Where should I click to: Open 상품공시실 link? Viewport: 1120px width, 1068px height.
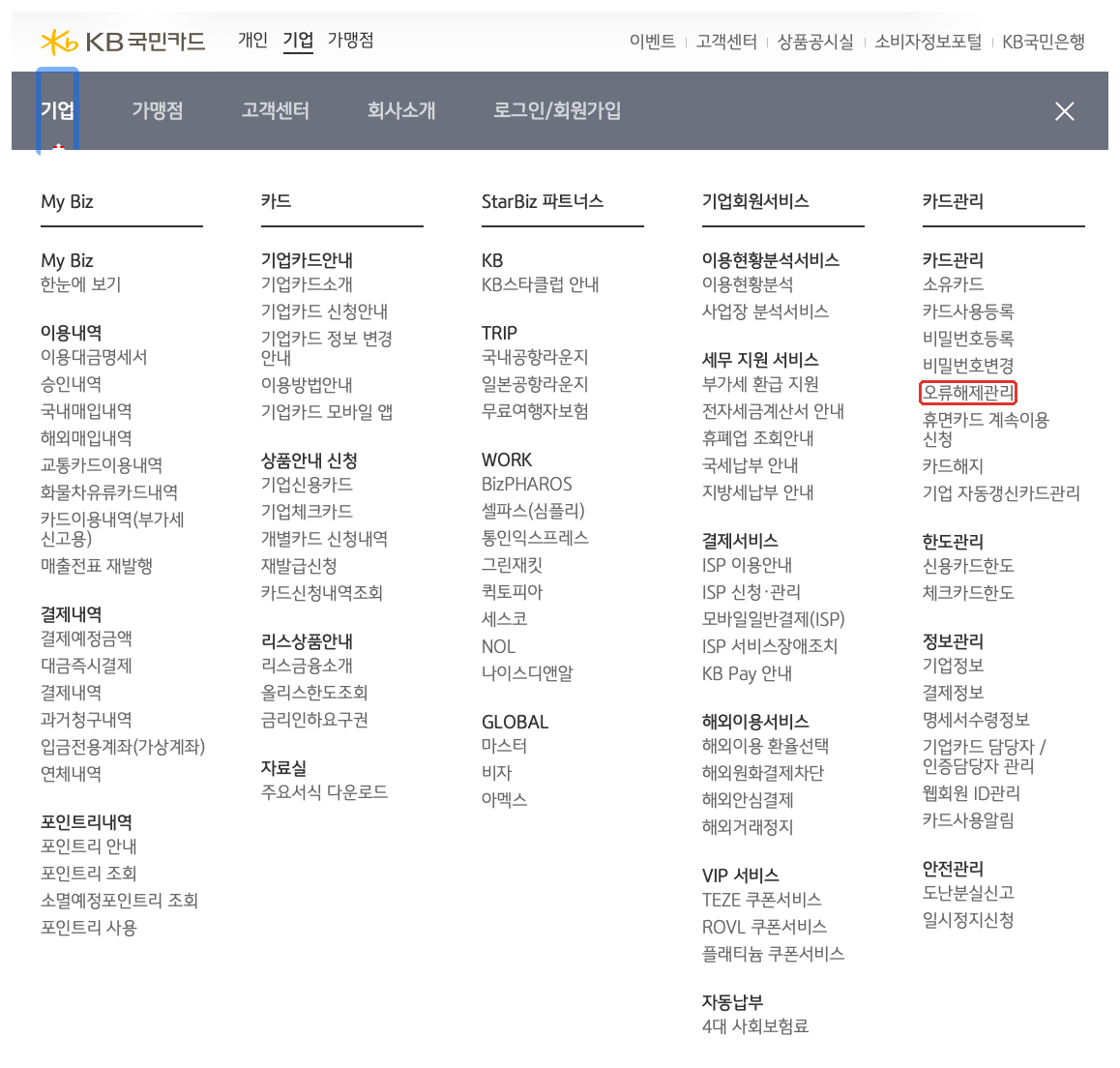click(815, 43)
